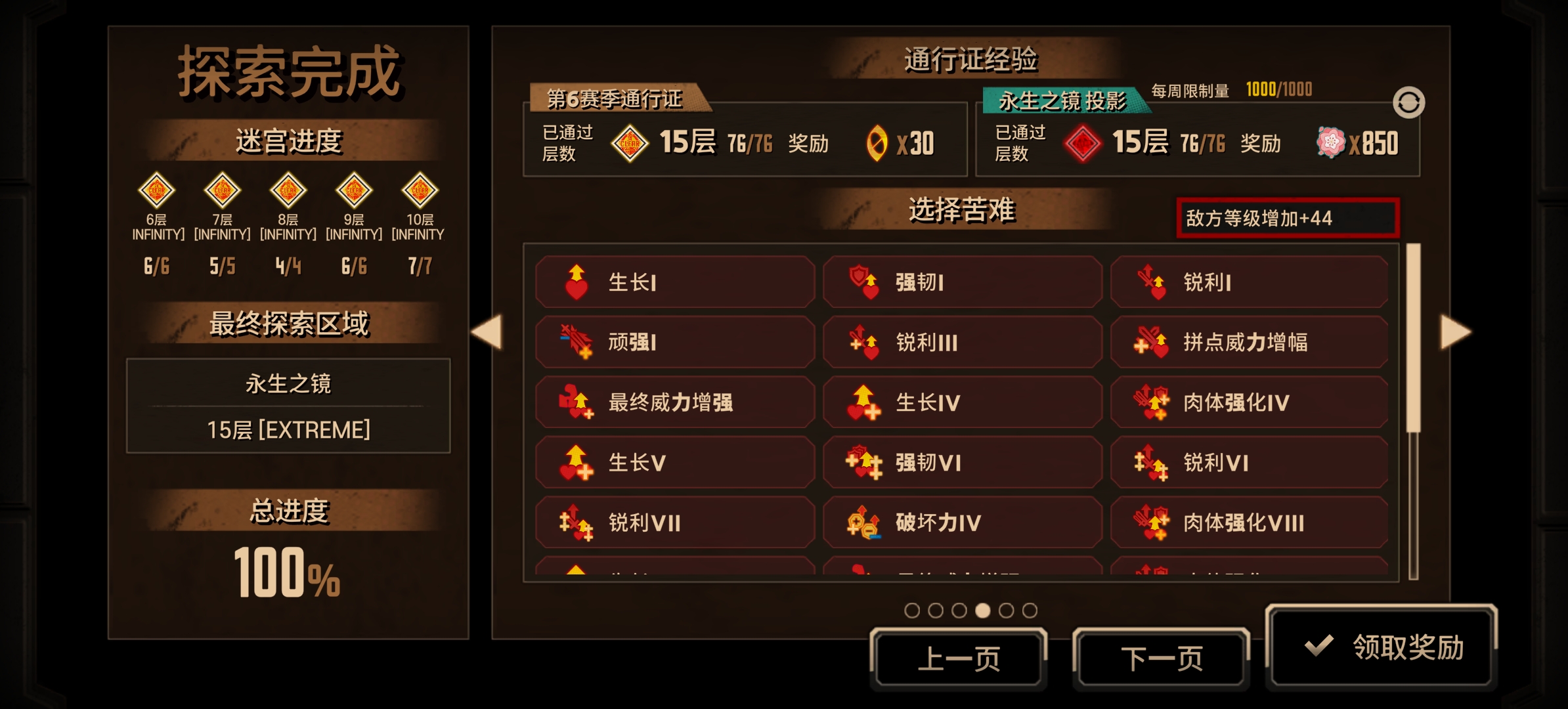Click the red diamond 15层 badge

pos(1083,143)
